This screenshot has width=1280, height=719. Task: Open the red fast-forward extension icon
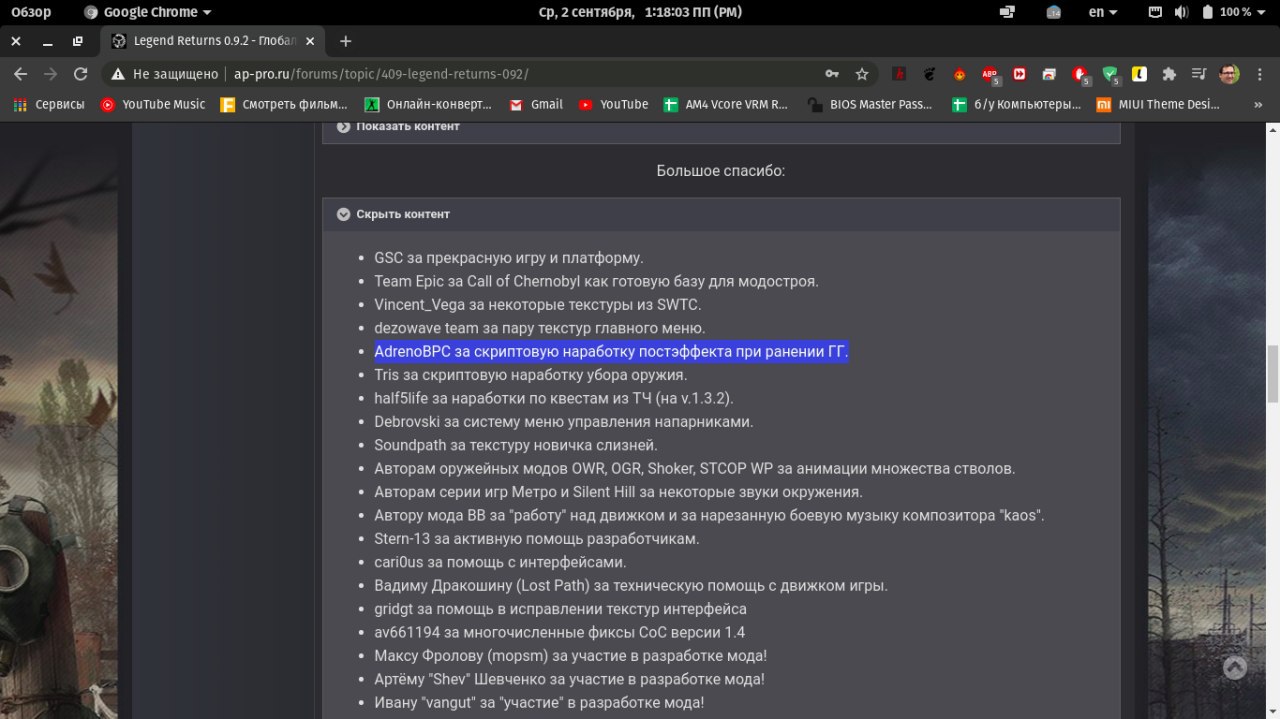1019,74
